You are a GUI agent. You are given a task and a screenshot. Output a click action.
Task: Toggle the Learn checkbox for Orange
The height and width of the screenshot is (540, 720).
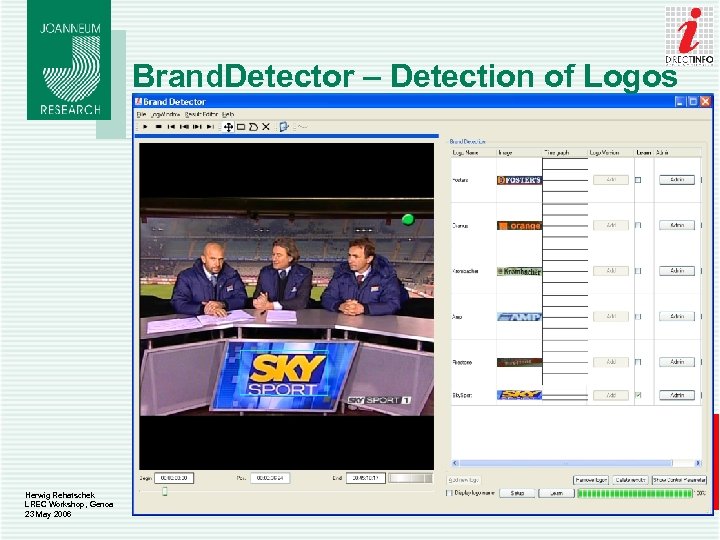[638, 225]
